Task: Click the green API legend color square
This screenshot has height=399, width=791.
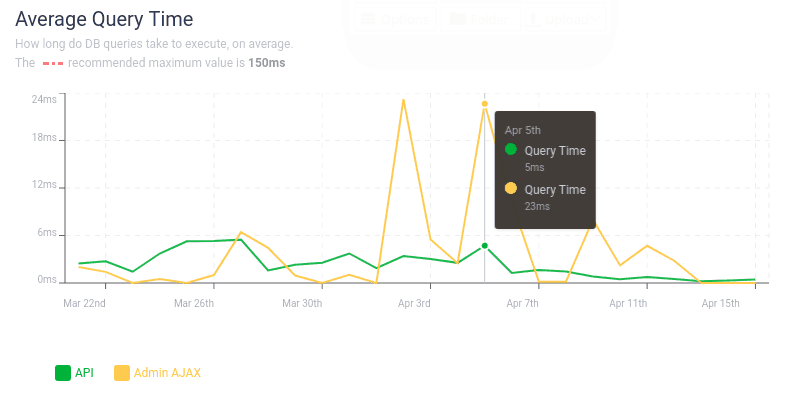Action: click(x=63, y=373)
